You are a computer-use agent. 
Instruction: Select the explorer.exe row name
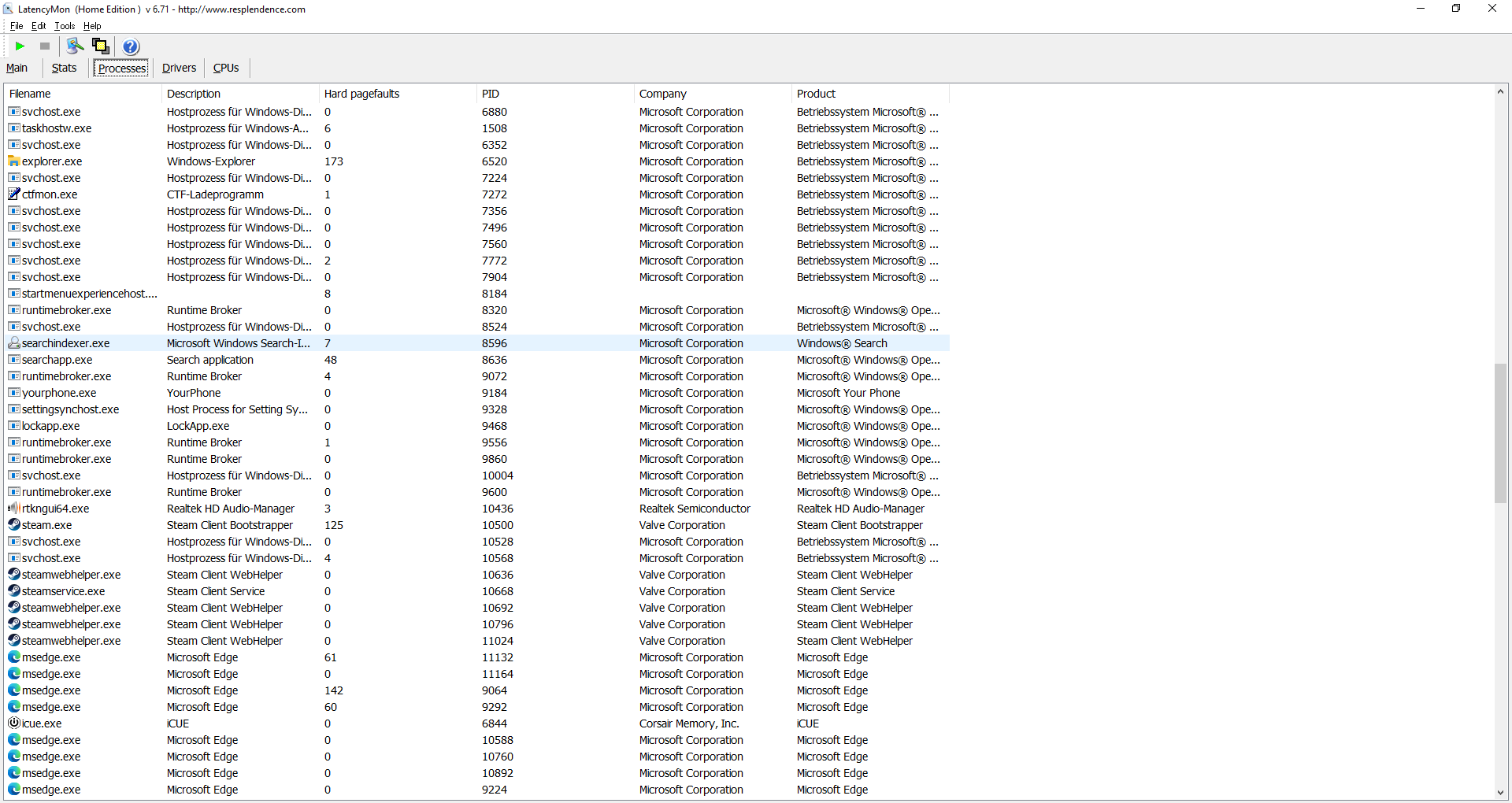point(52,161)
